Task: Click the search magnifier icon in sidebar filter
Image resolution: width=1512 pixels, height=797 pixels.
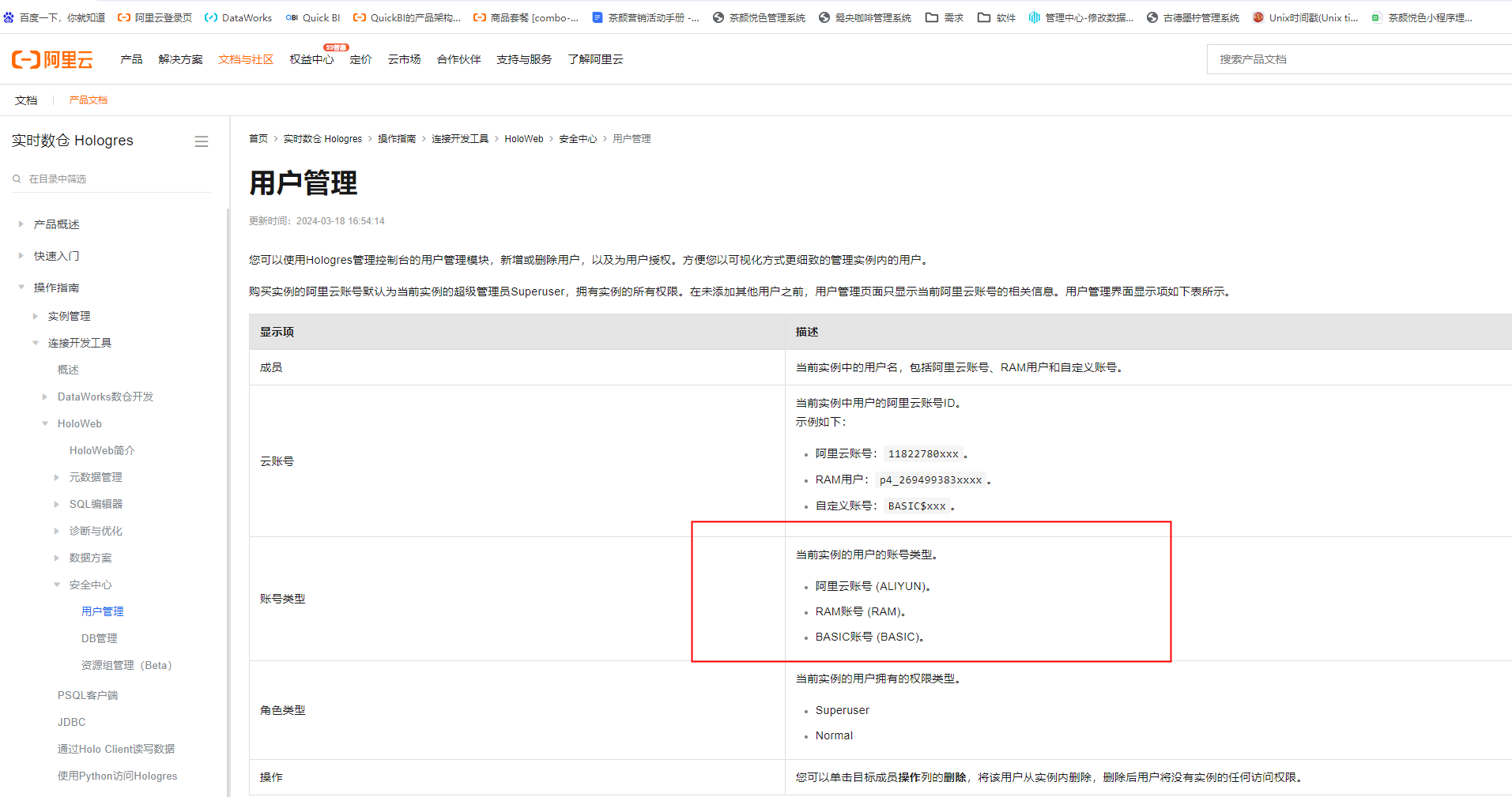Action: [17, 179]
